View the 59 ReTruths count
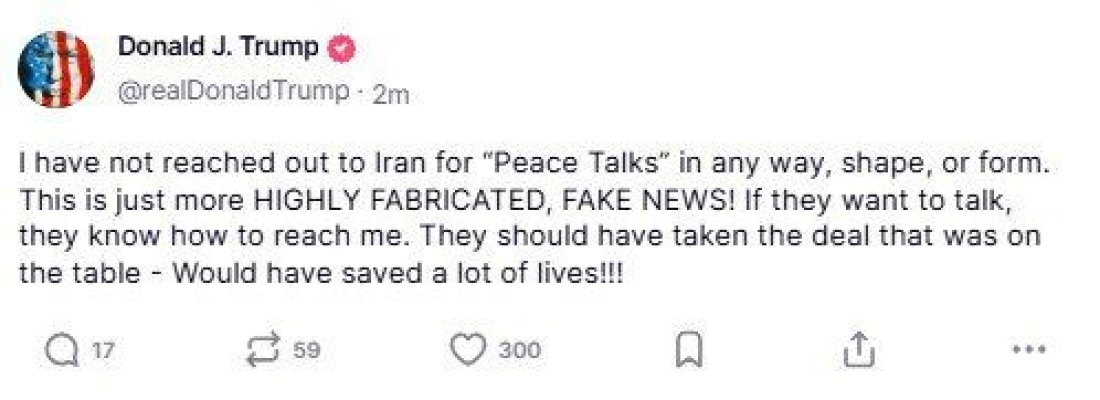 click(x=307, y=349)
